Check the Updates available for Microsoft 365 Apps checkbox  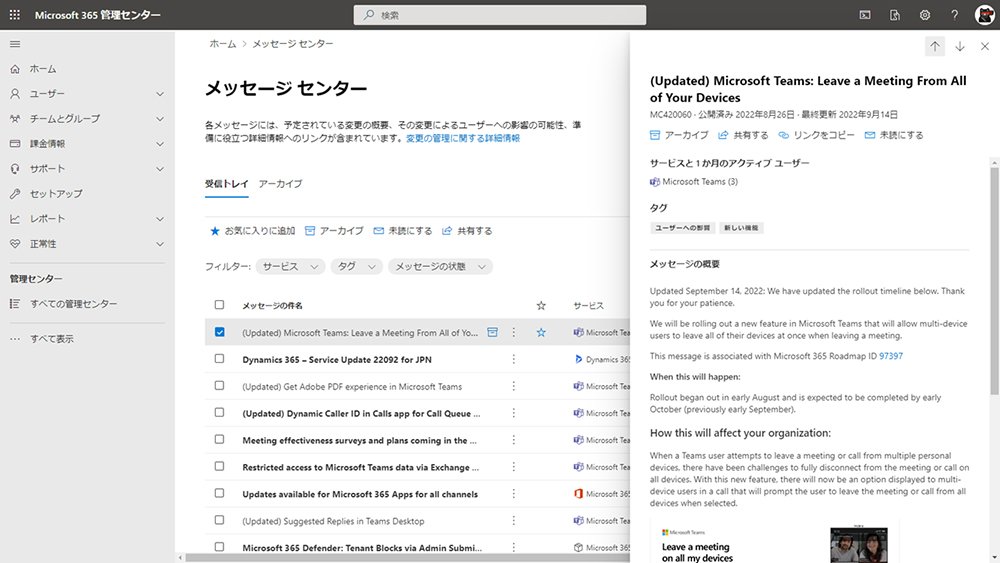[219, 493]
